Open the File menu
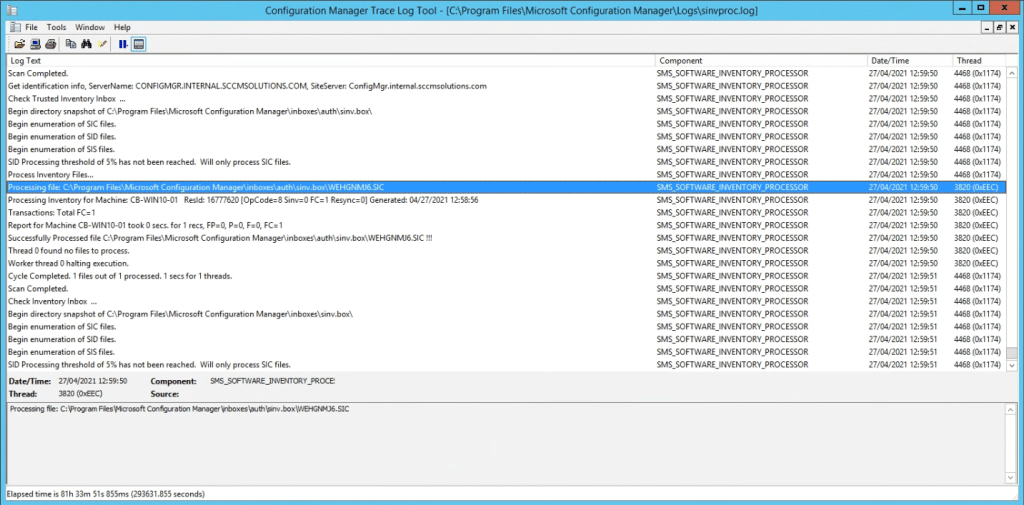 coord(31,27)
